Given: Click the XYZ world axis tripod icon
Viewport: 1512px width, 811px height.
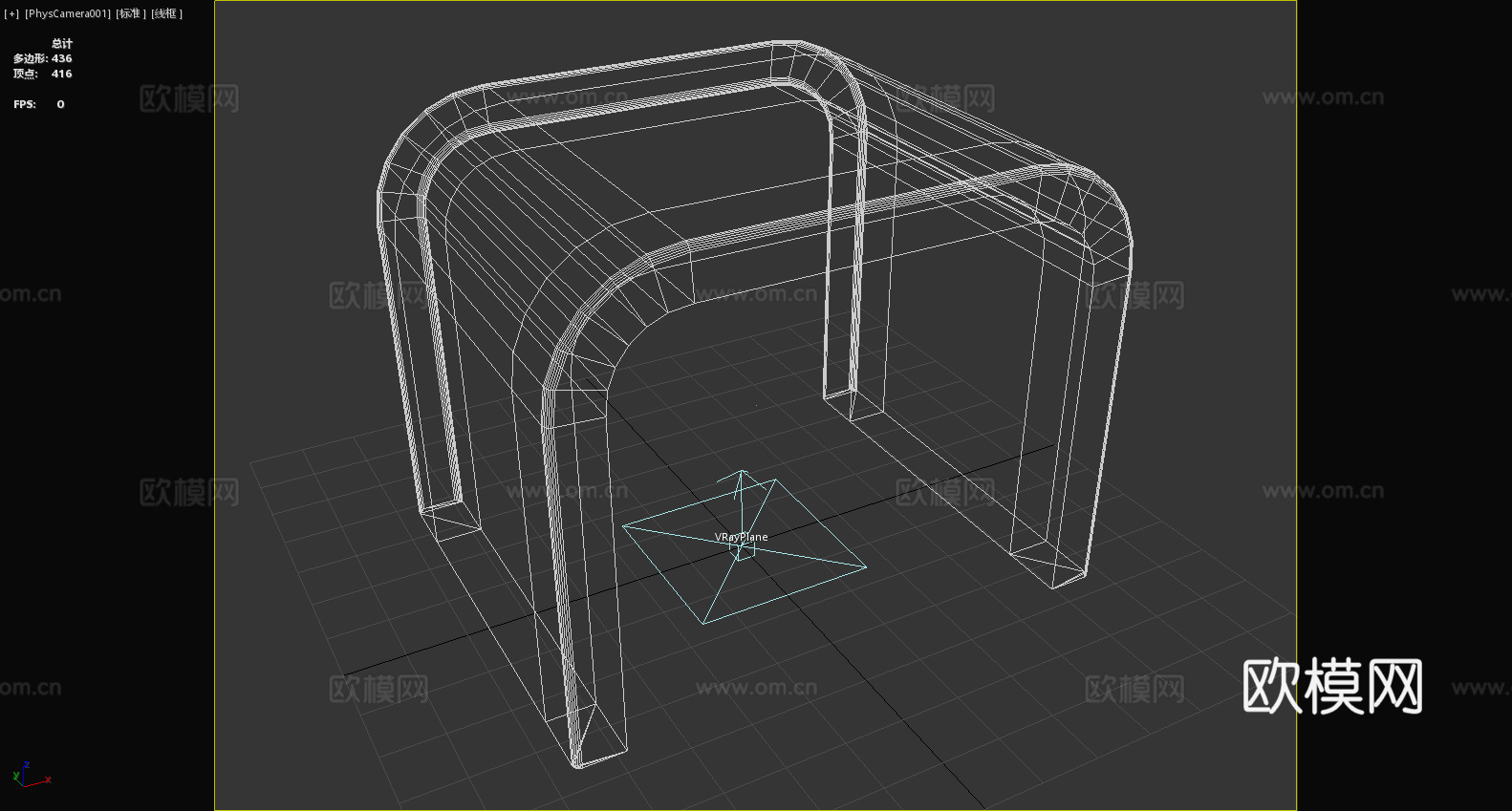Looking at the screenshot, I should [32, 775].
